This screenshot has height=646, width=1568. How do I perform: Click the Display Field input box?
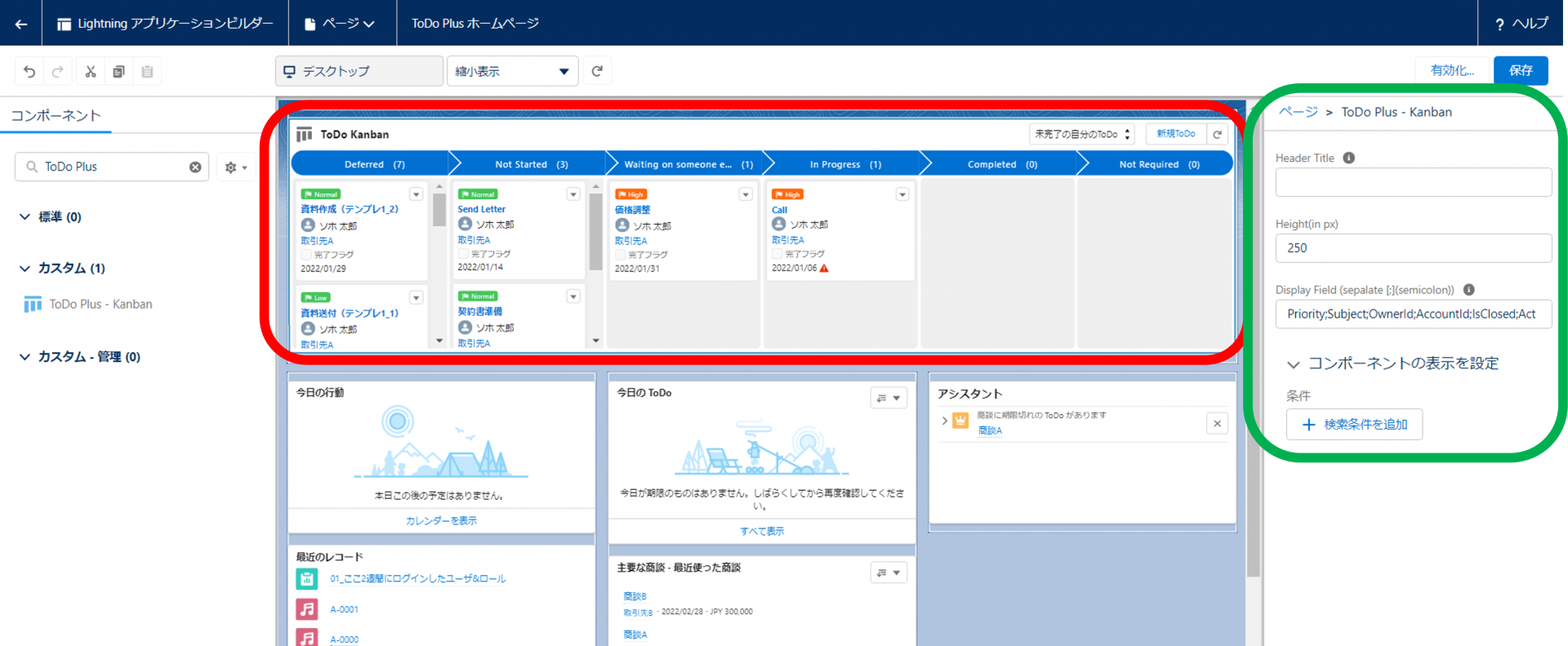click(1413, 314)
